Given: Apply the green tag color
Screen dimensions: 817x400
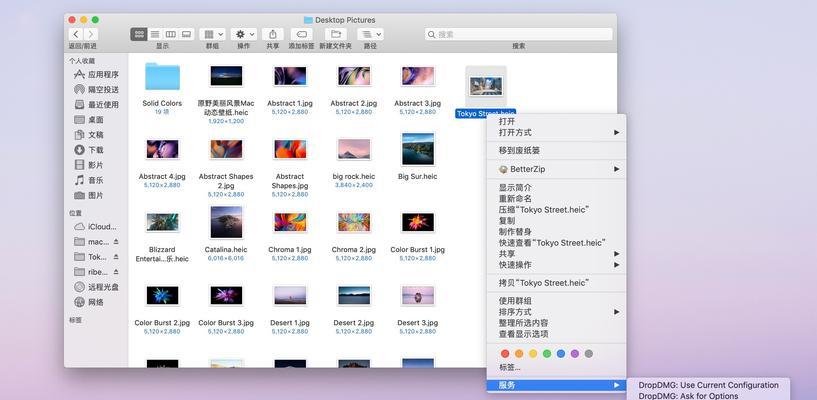Looking at the screenshot, I should tap(547, 354).
